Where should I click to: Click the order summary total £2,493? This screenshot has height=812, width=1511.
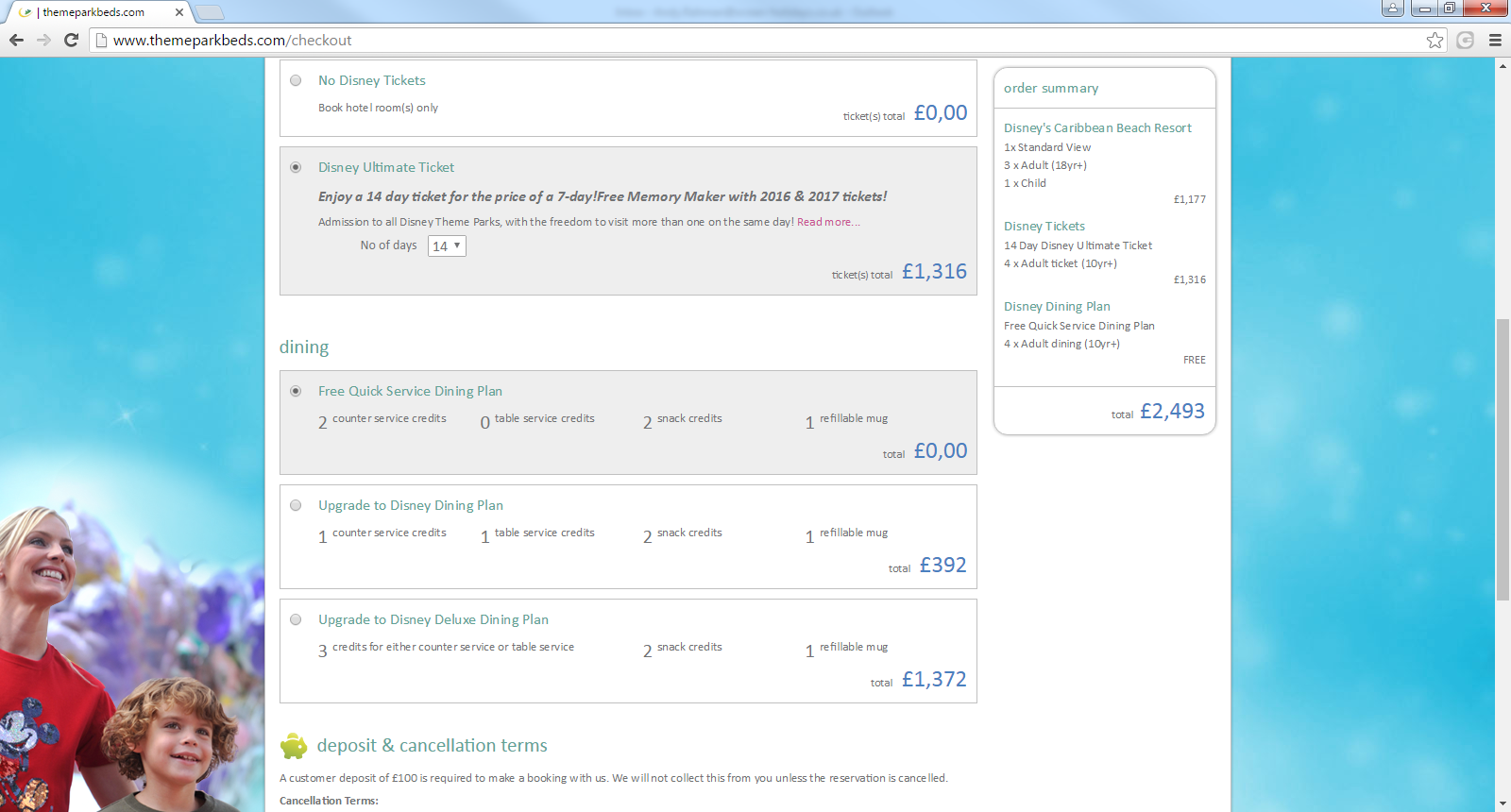click(x=1172, y=411)
